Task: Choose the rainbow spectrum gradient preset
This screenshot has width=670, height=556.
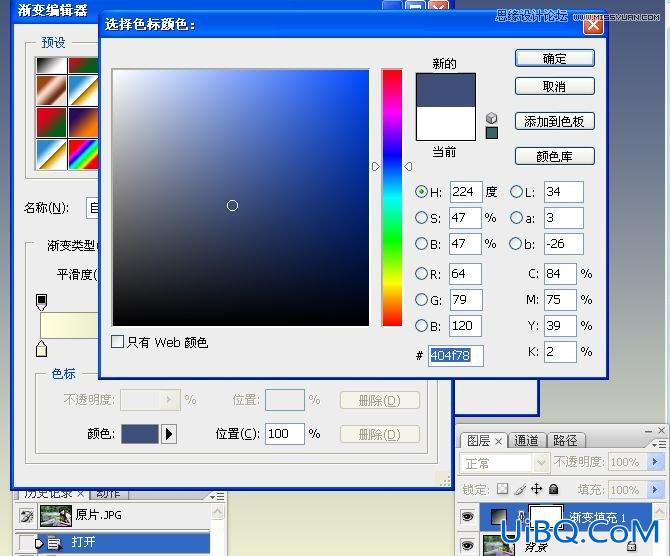Action: pos(83,154)
